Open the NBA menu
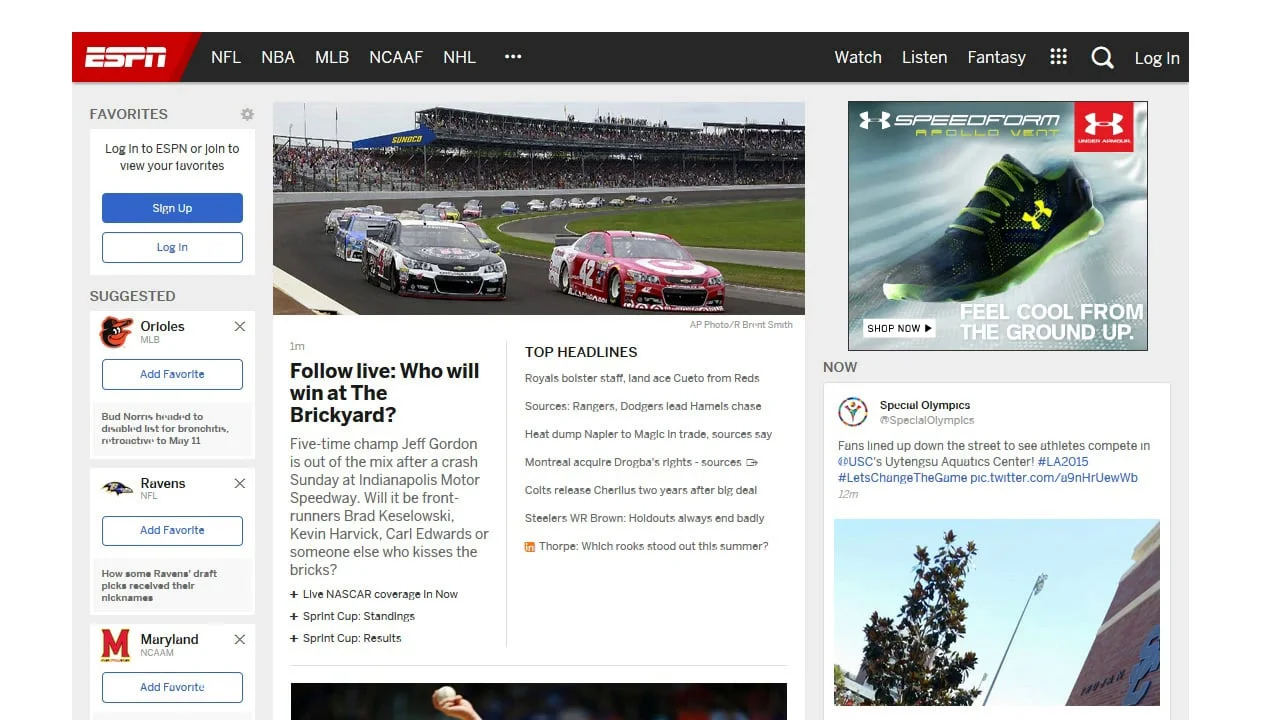Viewport: 1280px width, 720px height. [278, 57]
